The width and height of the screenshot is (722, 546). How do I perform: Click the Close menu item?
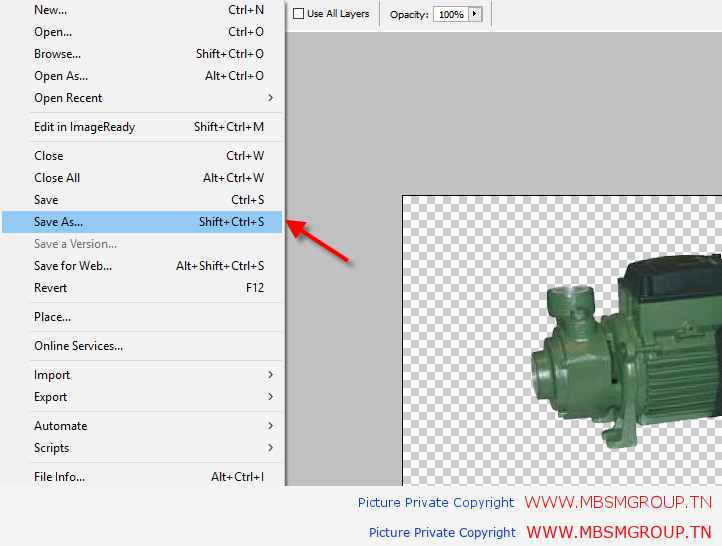click(x=142, y=156)
